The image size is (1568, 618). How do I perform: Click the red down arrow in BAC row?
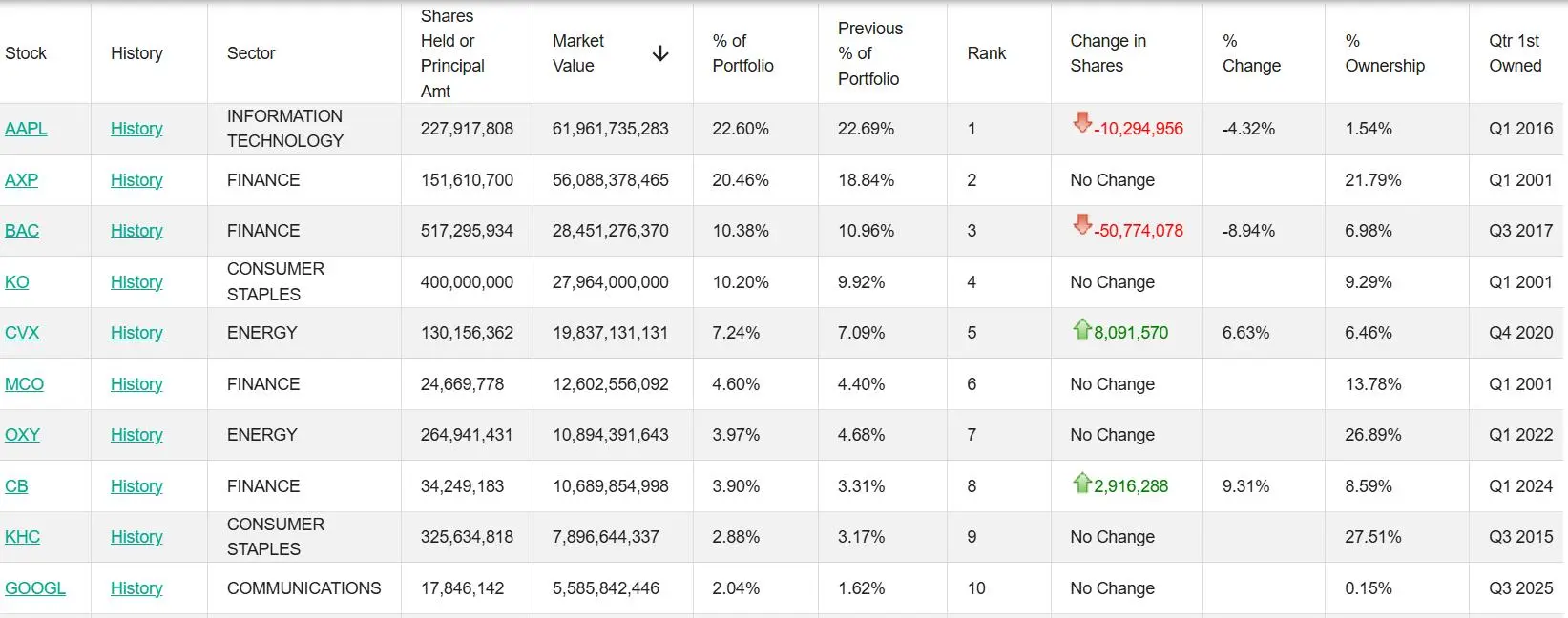[1081, 225]
